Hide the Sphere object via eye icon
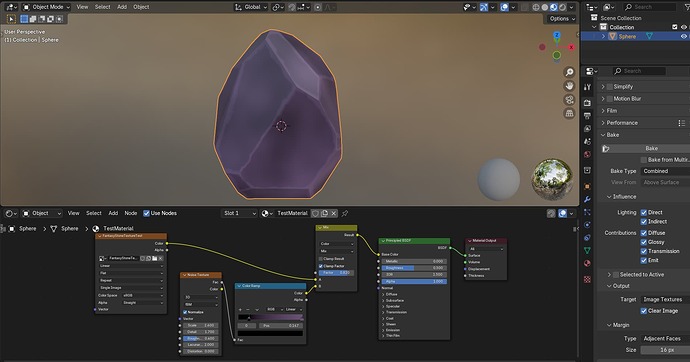This screenshot has width=690, height=362. (x=684, y=37)
